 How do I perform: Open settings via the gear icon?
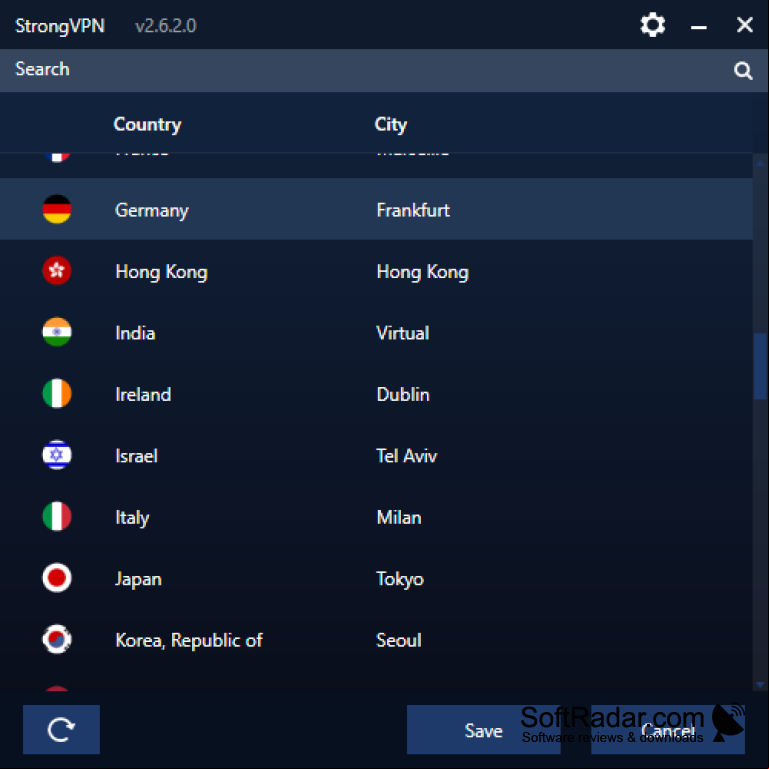click(653, 25)
